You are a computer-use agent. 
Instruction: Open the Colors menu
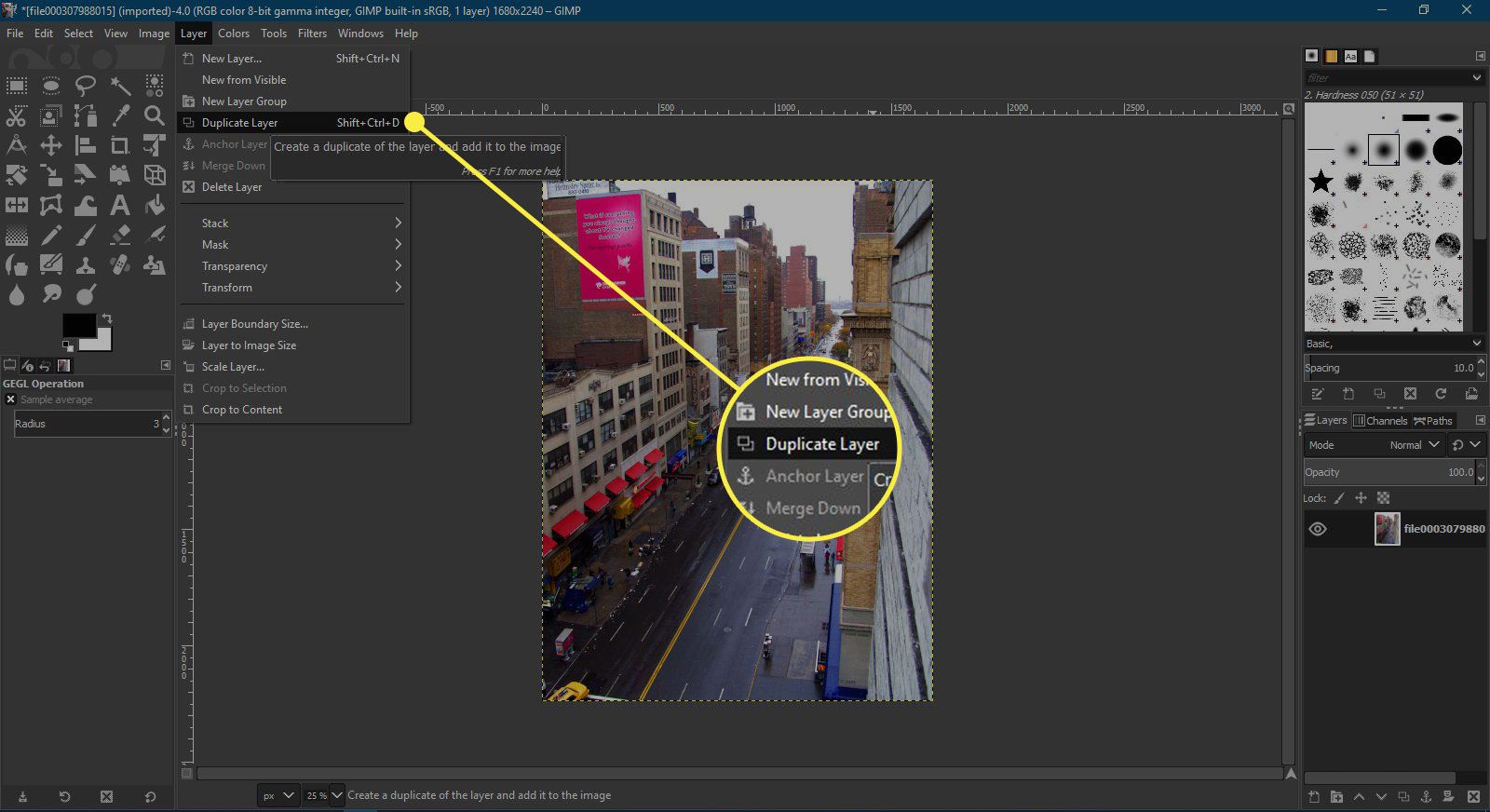(234, 34)
